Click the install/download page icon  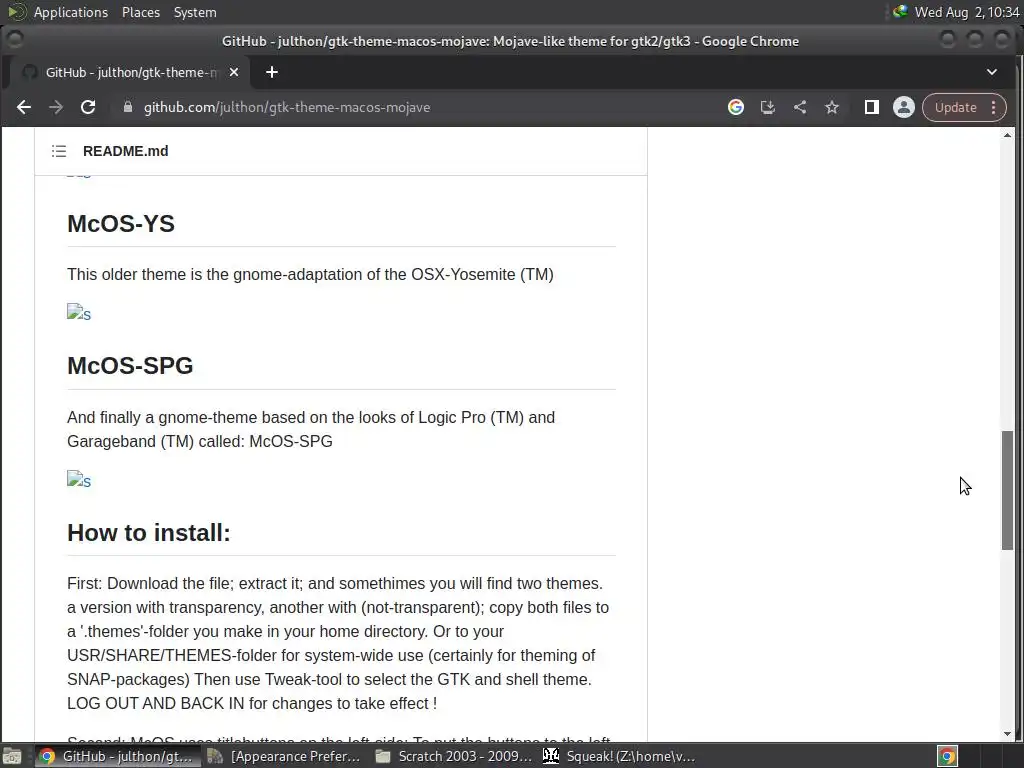[x=768, y=107]
